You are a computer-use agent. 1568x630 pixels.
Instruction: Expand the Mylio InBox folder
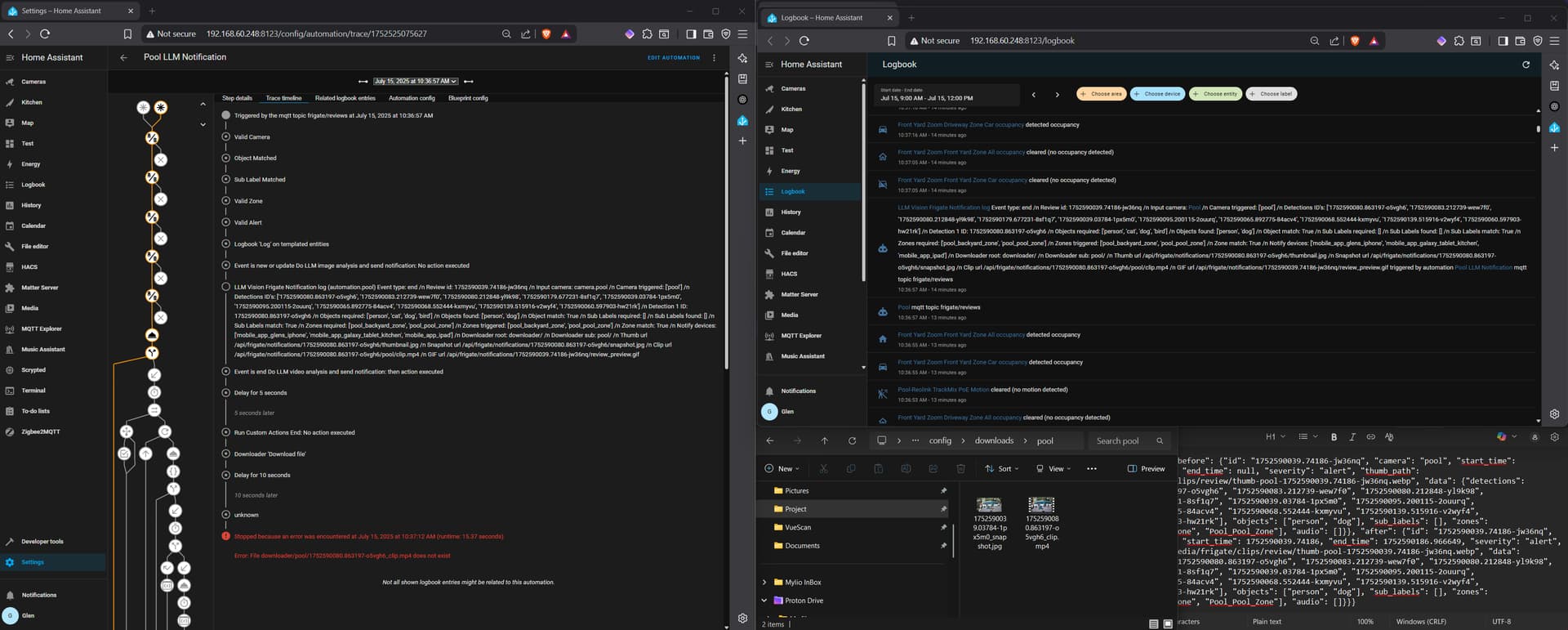764,582
